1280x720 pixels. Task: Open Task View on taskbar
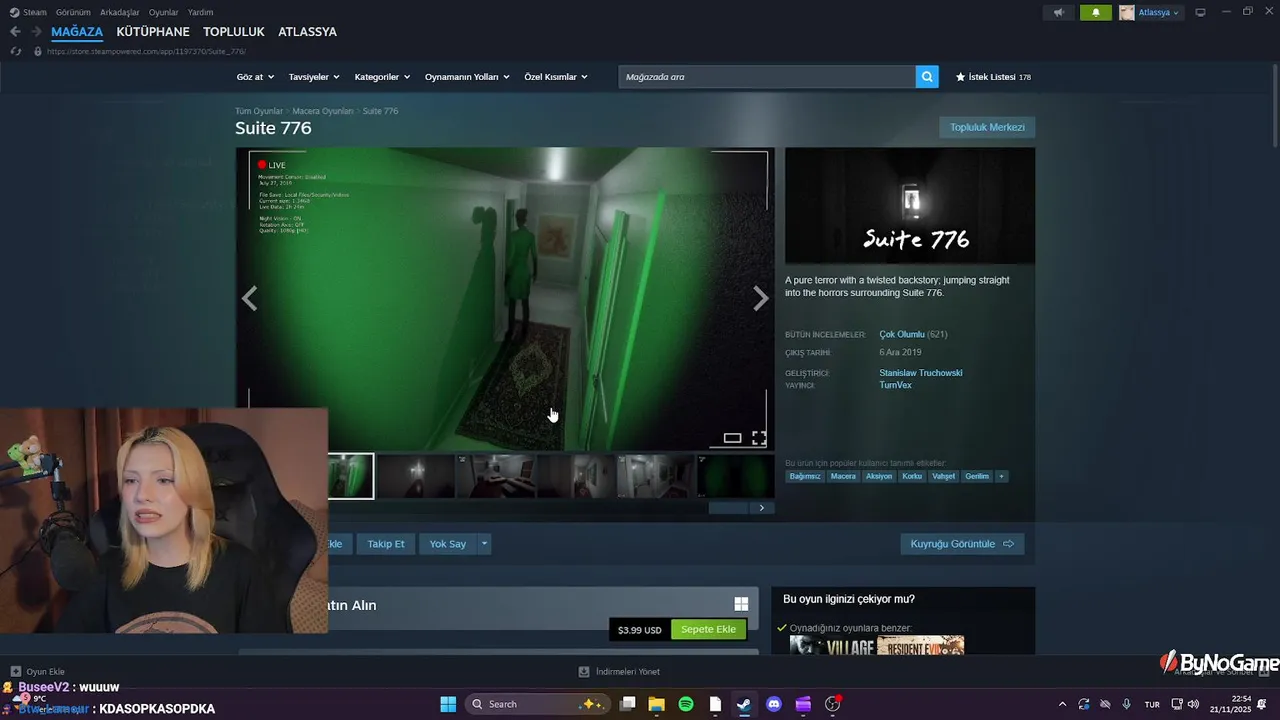[x=628, y=704]
